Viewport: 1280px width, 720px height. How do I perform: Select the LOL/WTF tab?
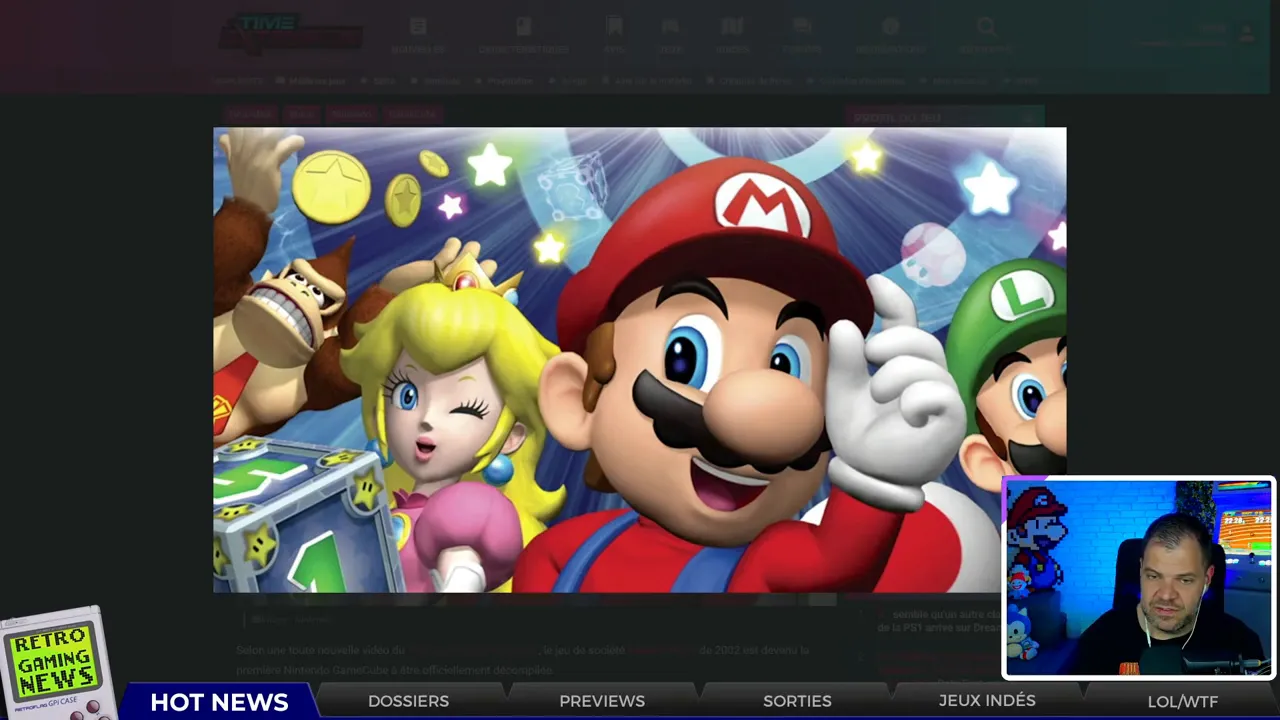[x=1182, y=702]
